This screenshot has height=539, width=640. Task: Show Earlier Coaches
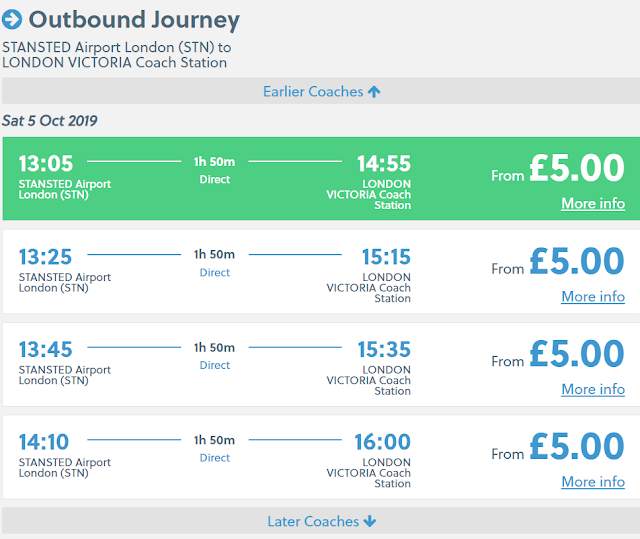point(313,92)
